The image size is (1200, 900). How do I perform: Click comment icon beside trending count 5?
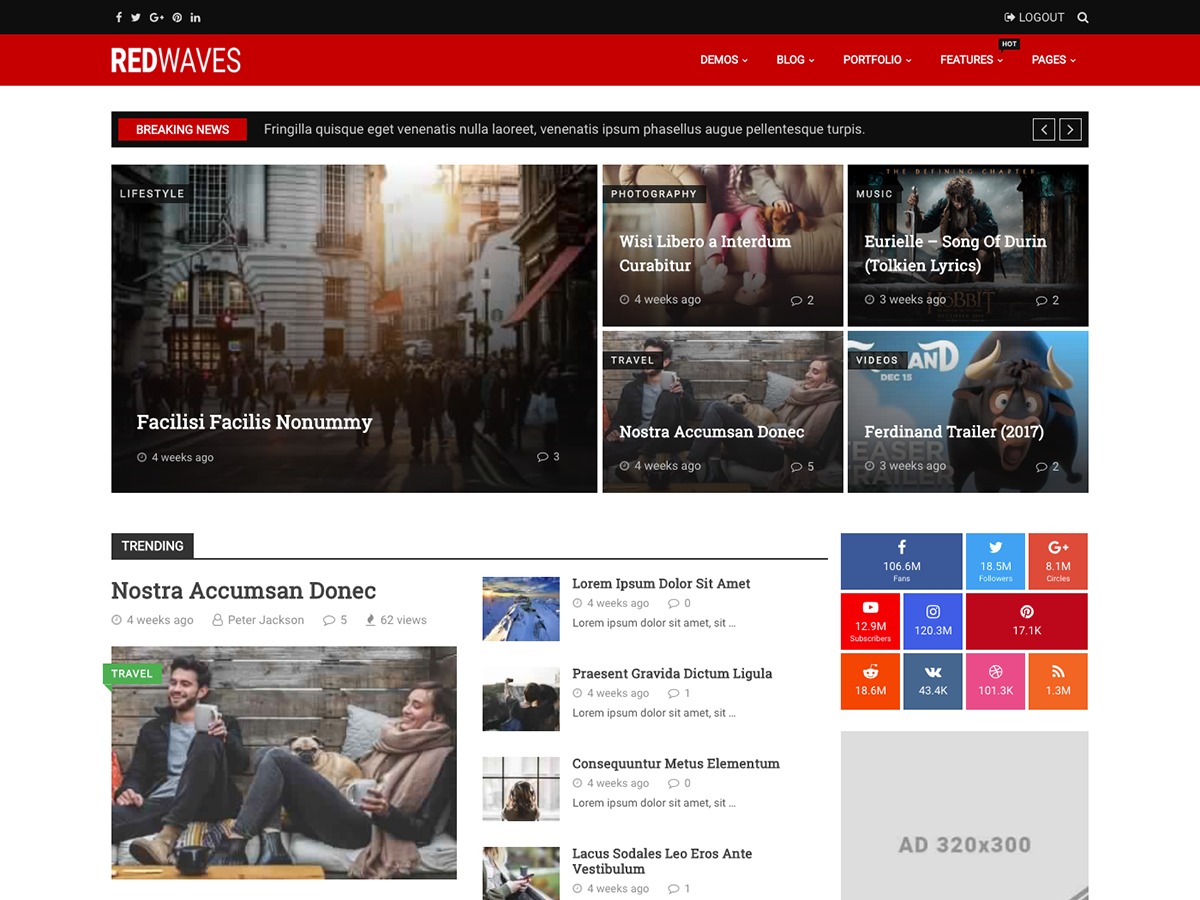[329, 620]
